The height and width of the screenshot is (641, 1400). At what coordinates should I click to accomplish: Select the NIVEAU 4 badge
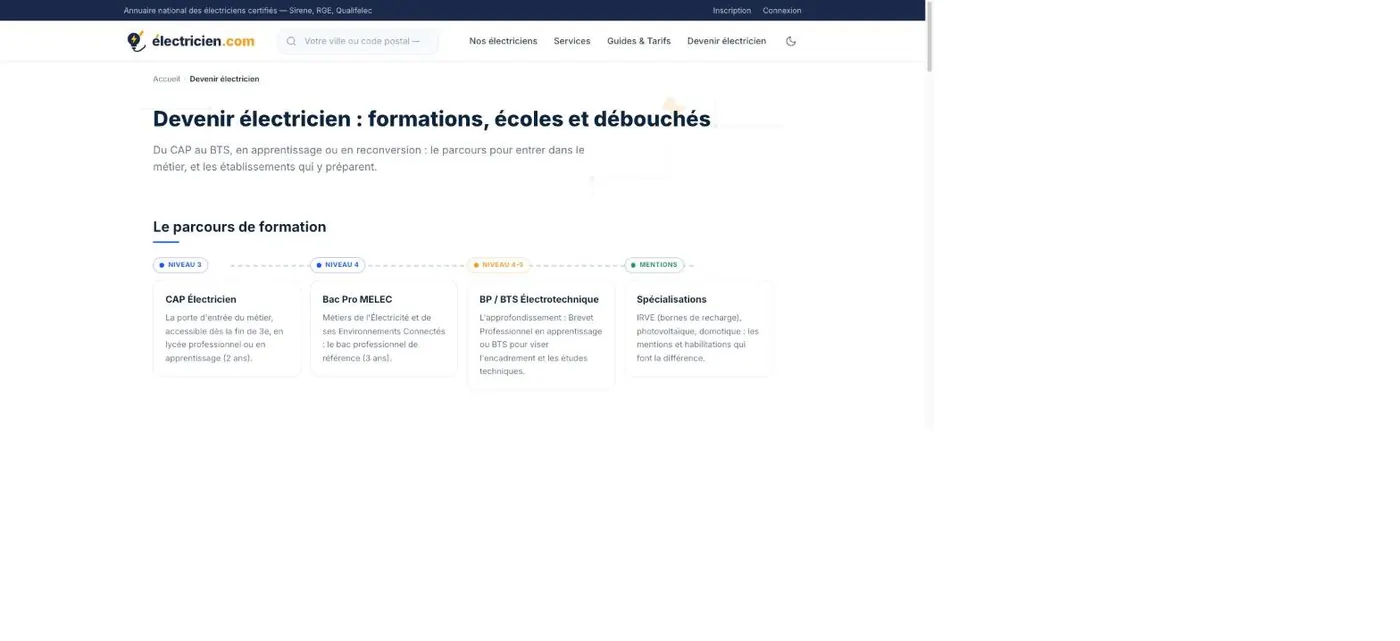pos(337,265)
